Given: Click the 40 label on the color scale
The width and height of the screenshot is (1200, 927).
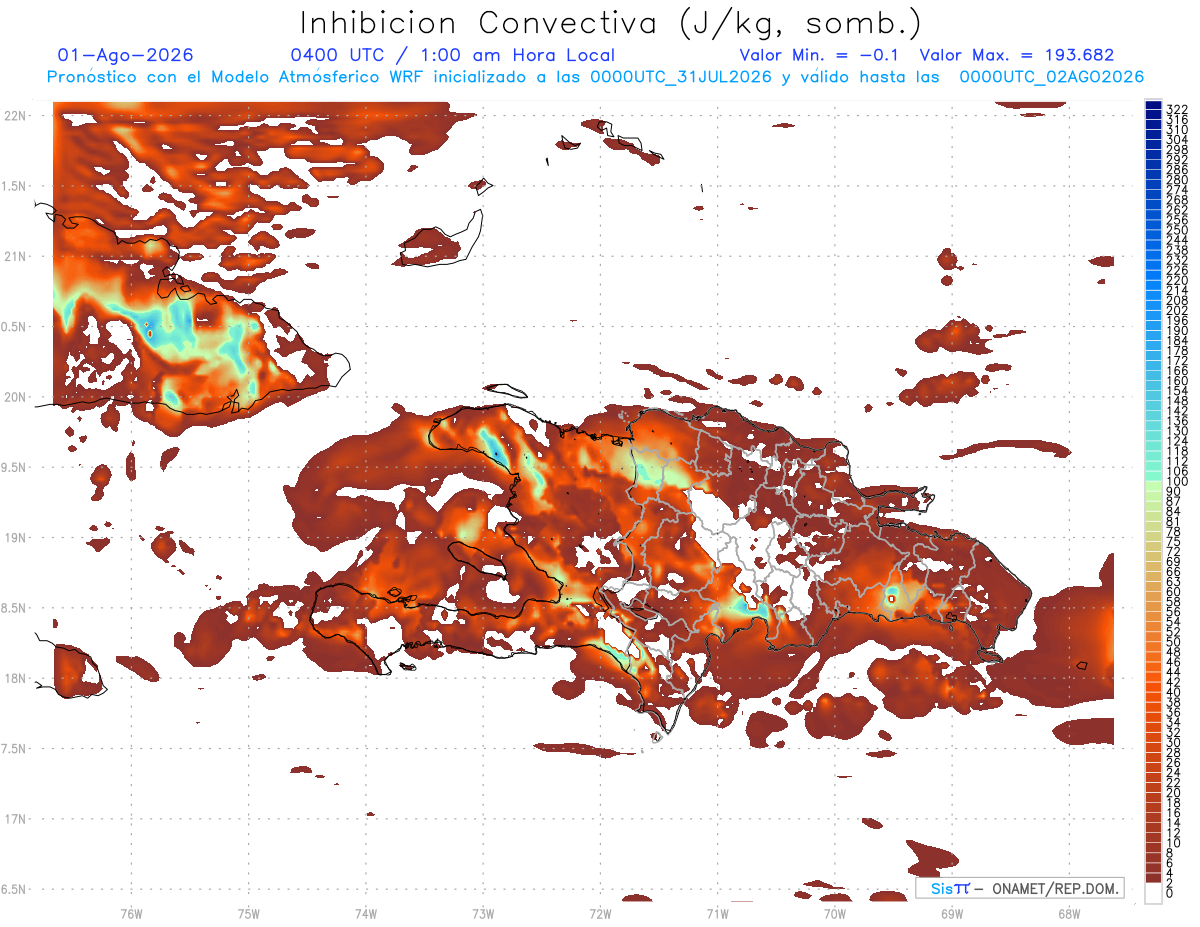Looking at the screenshot, I should coord(1173,692).
